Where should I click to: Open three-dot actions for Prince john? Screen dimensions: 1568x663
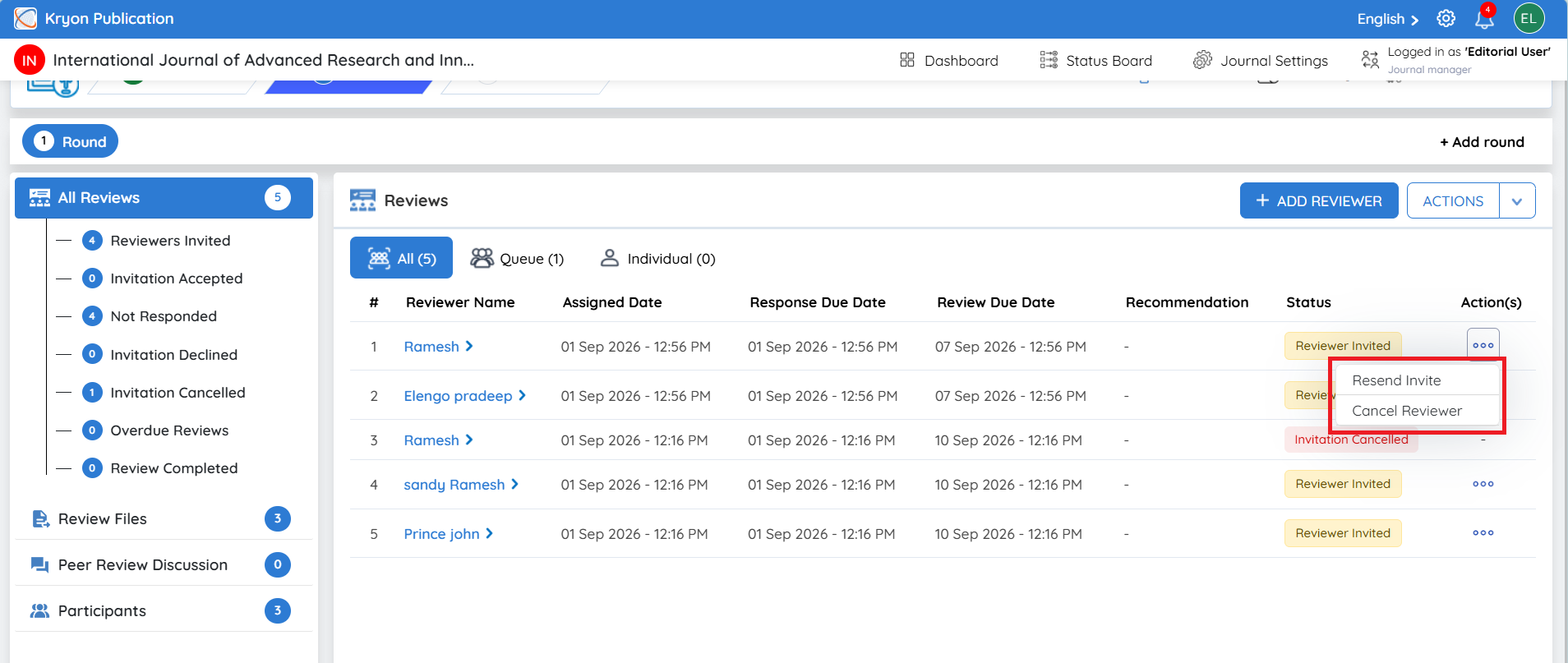[x=1483, y=533]
